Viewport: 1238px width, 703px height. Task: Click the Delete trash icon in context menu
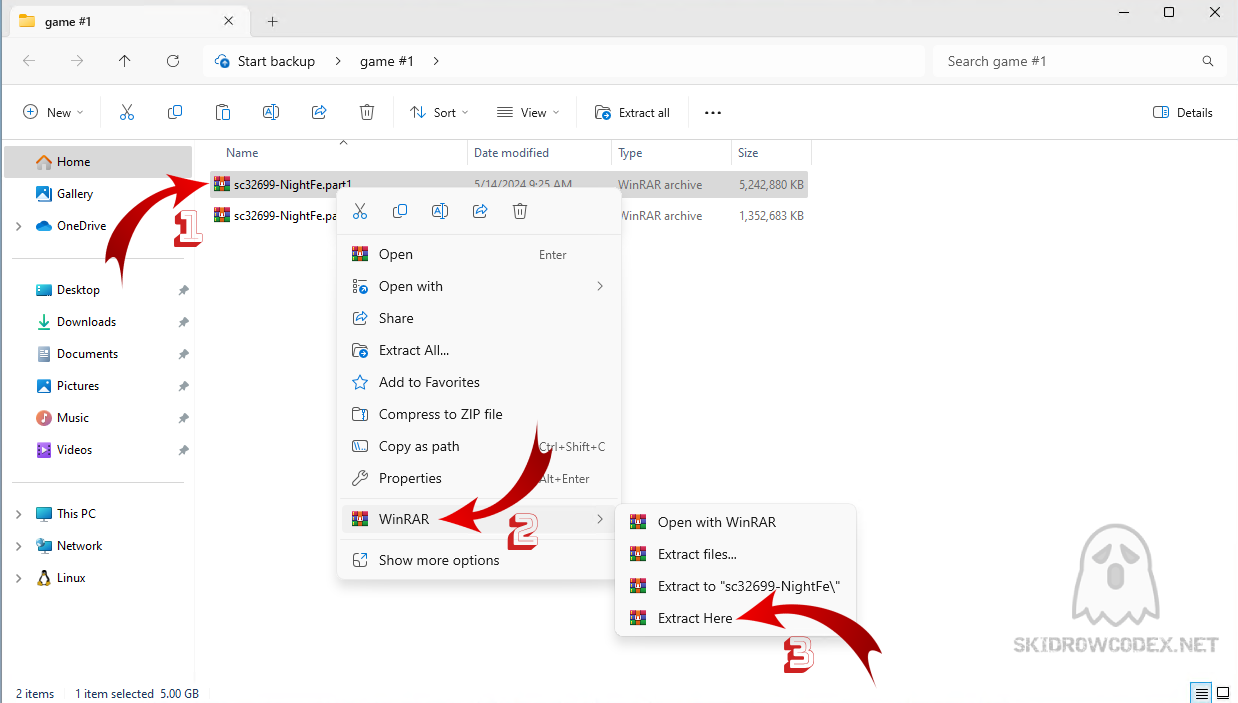520,211
